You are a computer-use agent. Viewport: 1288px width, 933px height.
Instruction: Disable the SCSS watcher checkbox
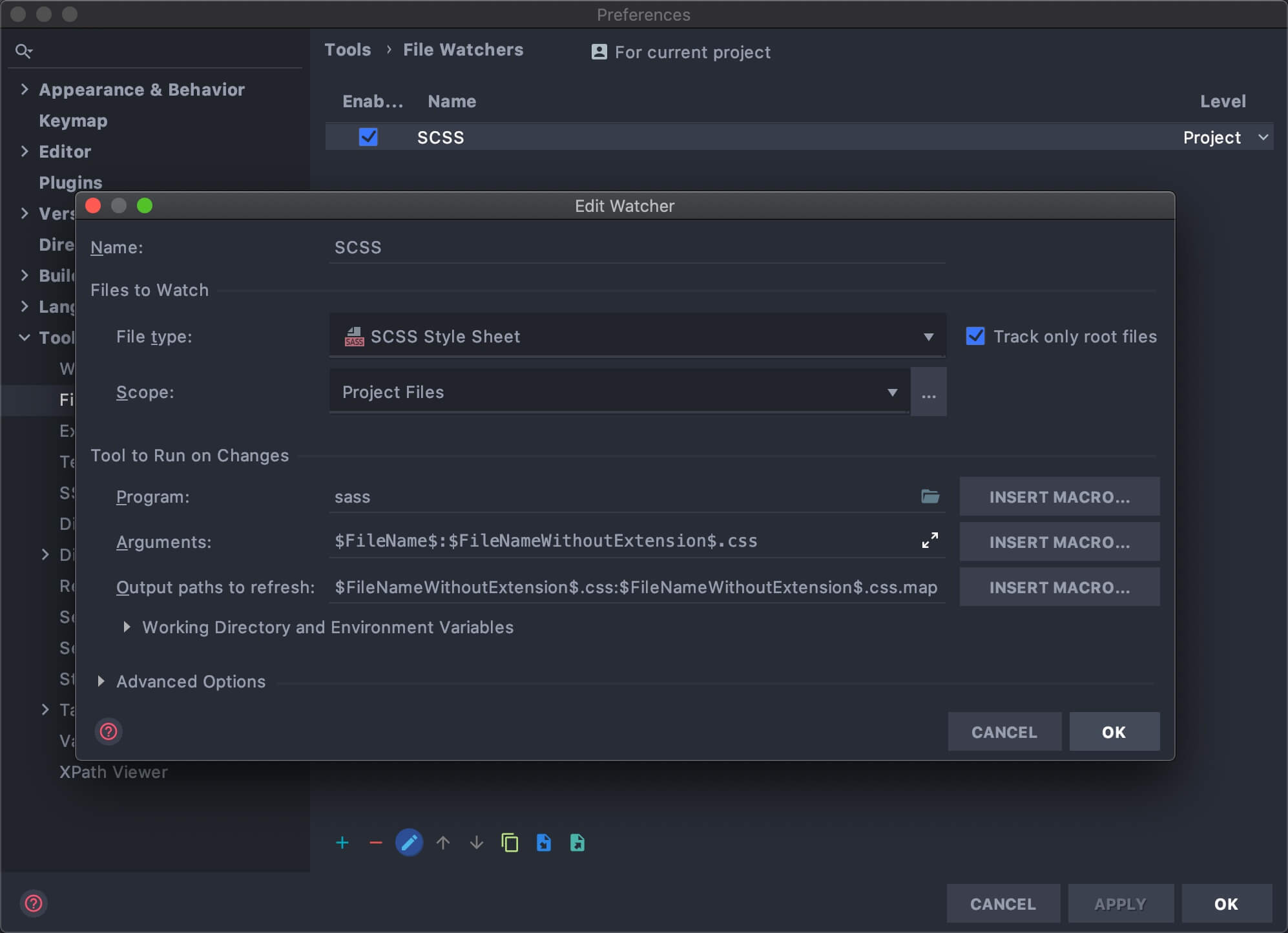[x=368, y=137]
